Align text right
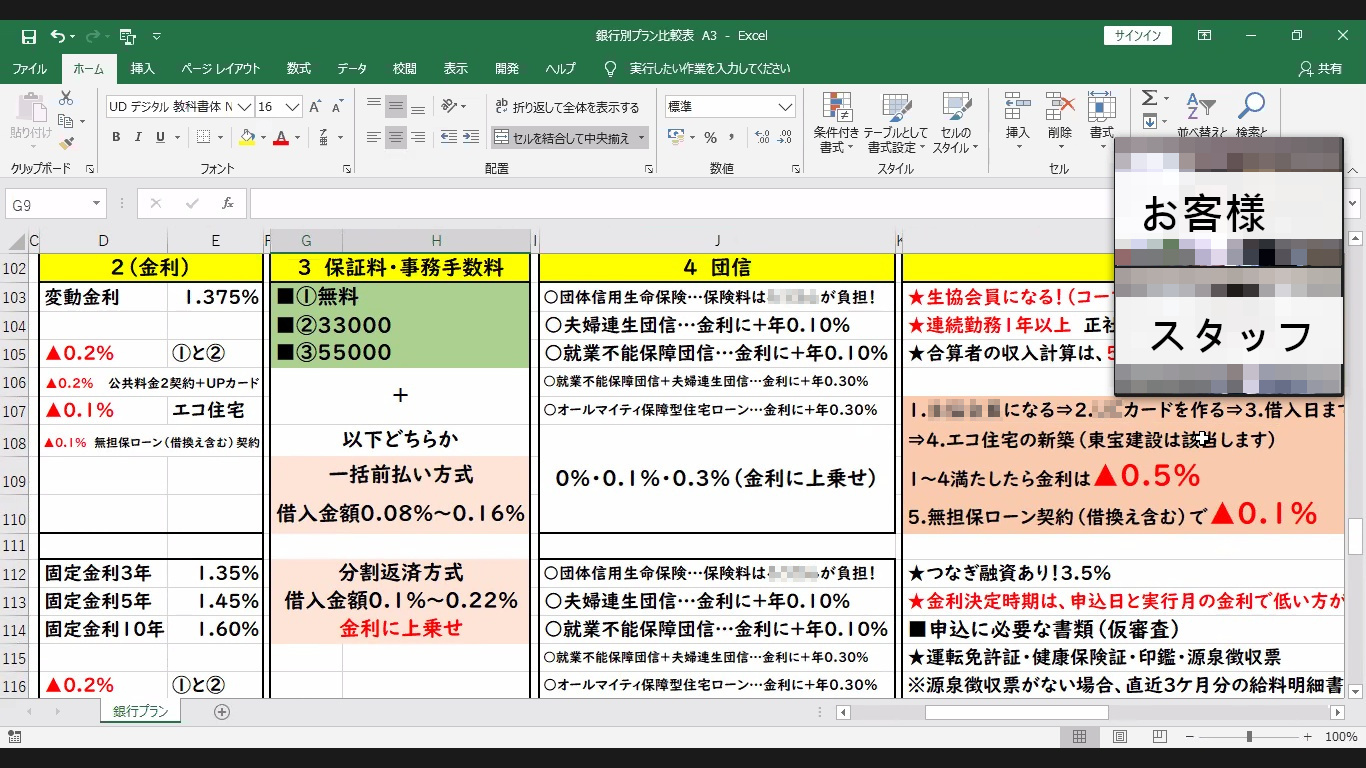 coord(418,137)
